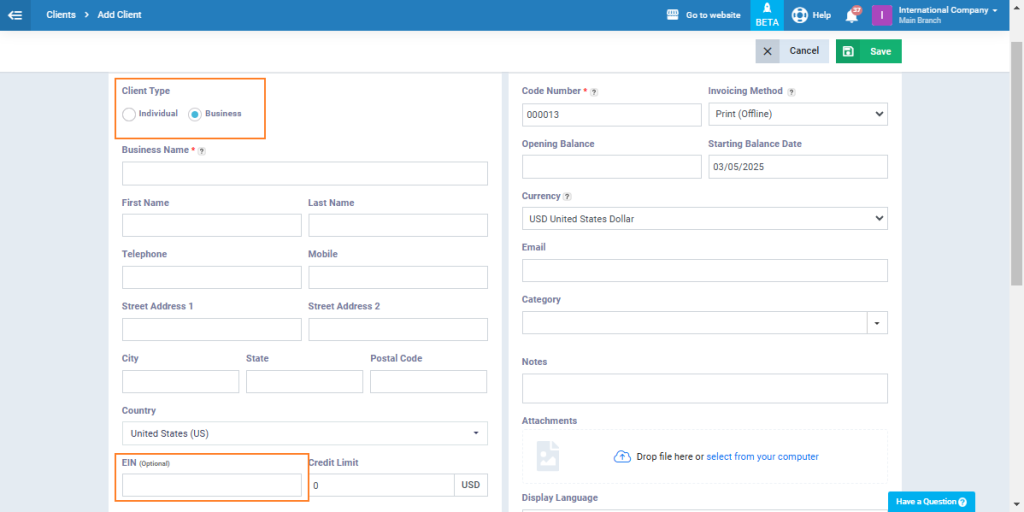Focus the Street Address 2 field
The height and width of the screenshot is (512, 1024).
tap(398, 329)
